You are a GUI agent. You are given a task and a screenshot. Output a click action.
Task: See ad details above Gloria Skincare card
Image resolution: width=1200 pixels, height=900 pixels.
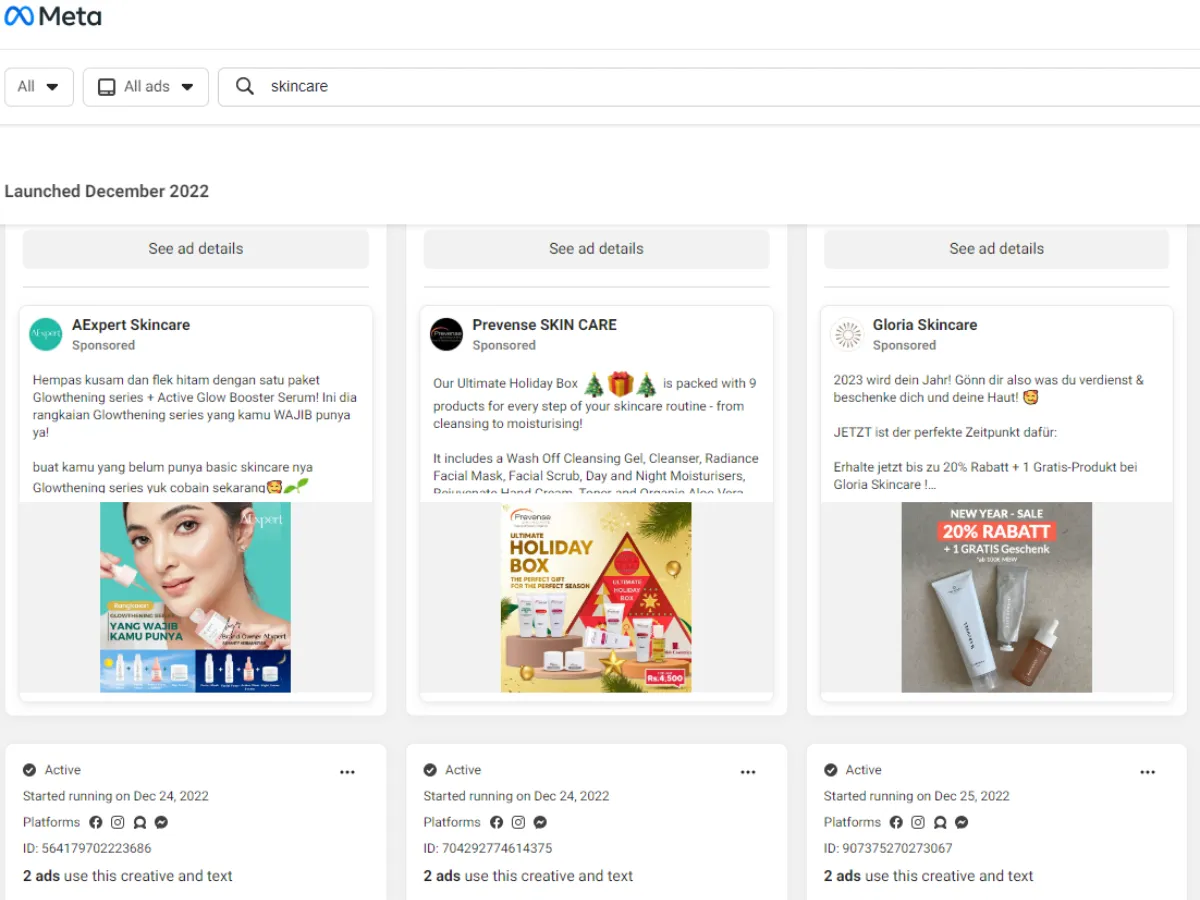coord(996,249)
